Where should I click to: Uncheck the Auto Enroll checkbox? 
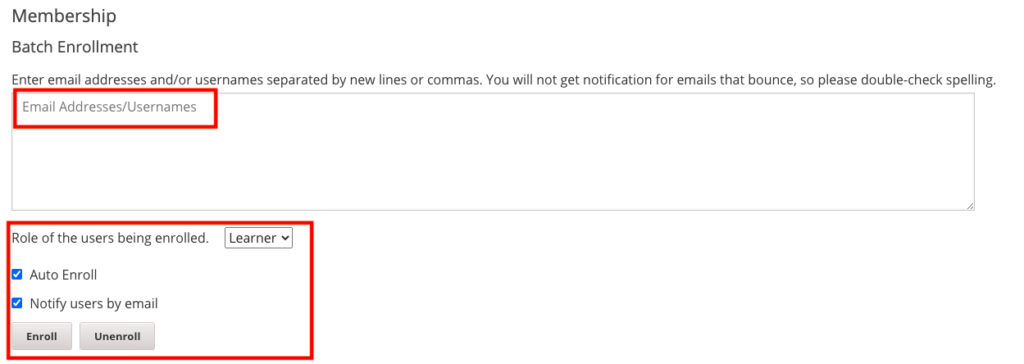(17, 274)
